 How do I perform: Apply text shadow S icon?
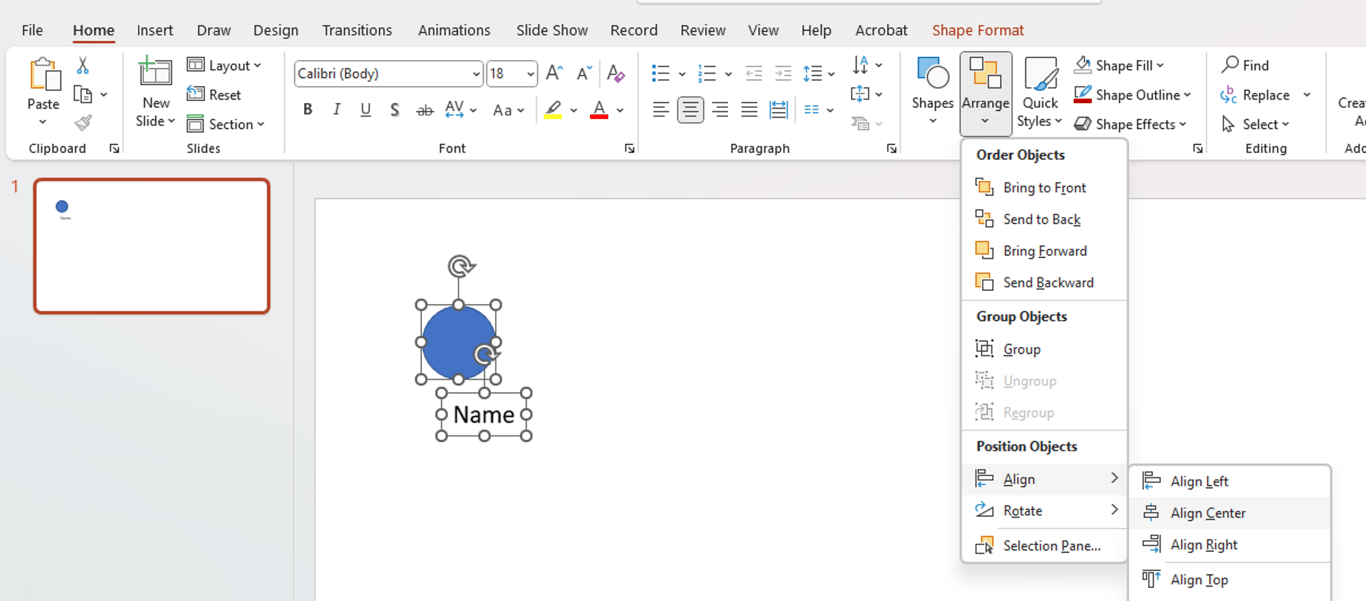click(395, 110)
